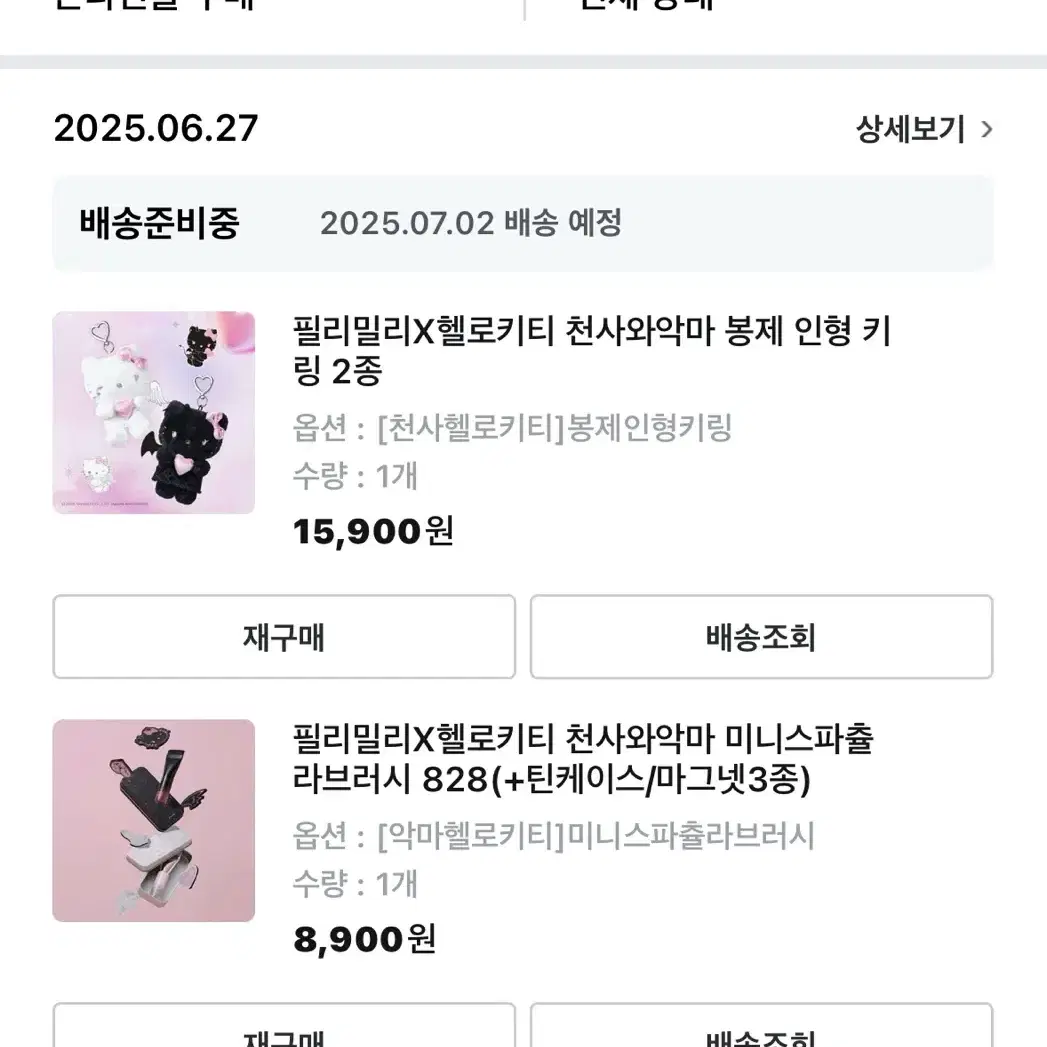Screen dimensions: 1047x1047
Task: Open the 전체 상태 status filter
Action: pos(647,5)
